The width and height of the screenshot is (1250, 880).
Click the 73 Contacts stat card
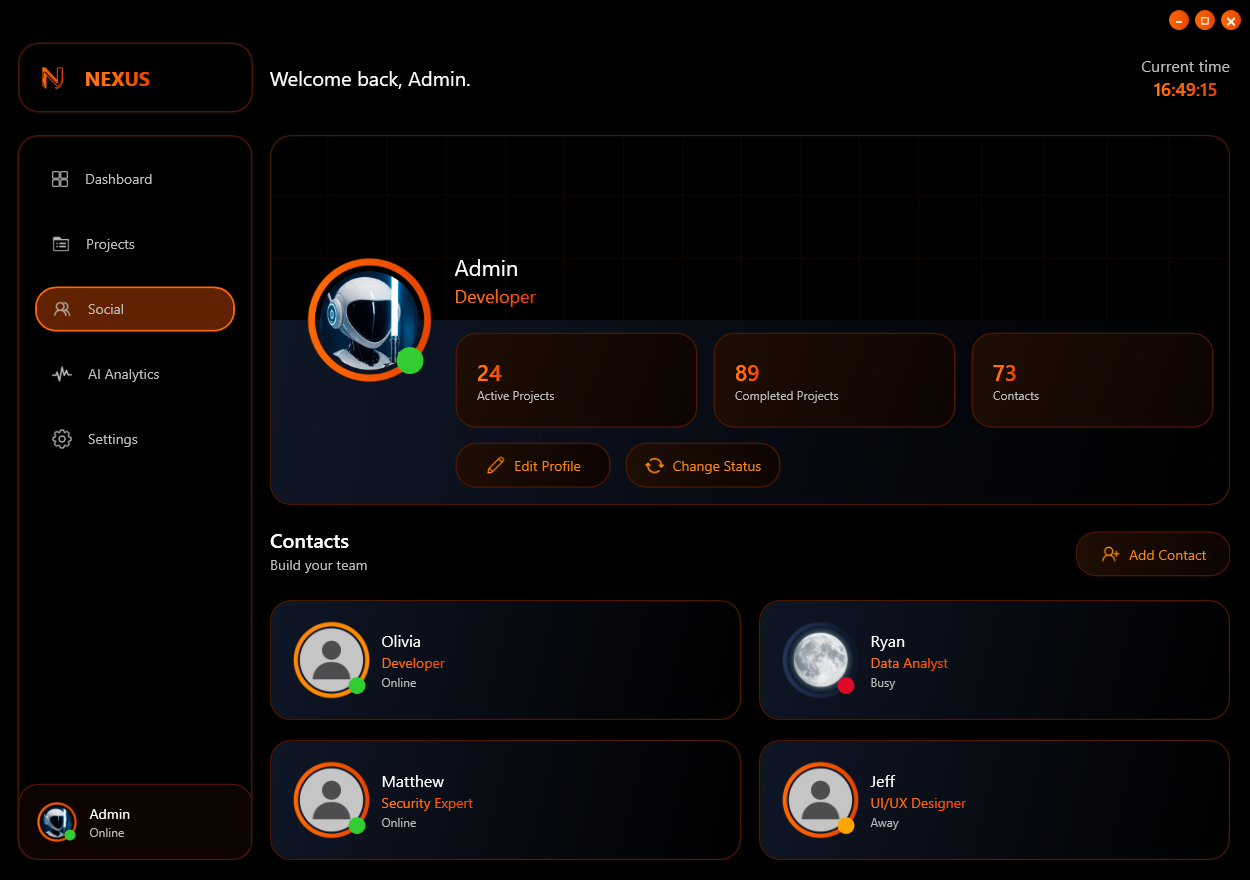1092,380
